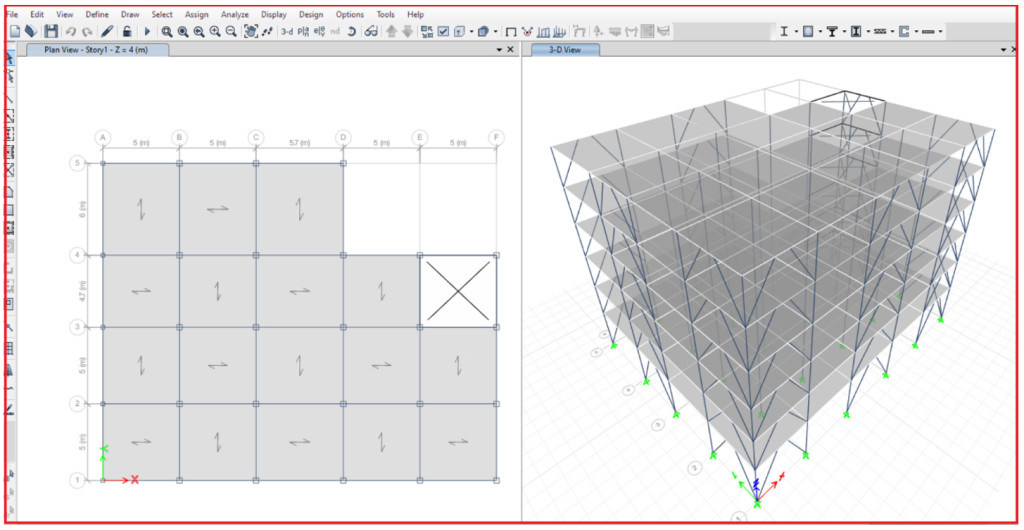Click the 4.7 (m) vertical spacing label
Image resolution: width=1024 pixels, height=530 pixels.
[82, 290]
